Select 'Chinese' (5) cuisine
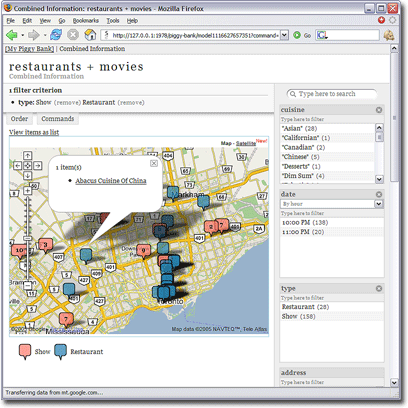The height and width of the screenshot is (408, 408). 300,157
